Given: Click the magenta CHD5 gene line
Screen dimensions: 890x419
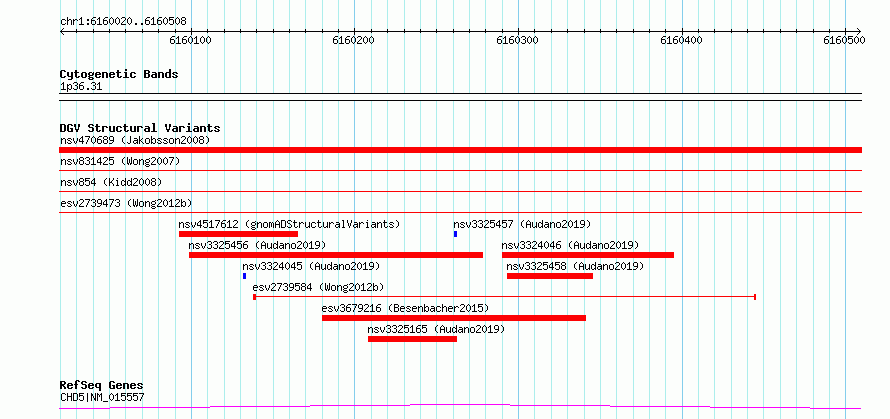Looking at the screenshot, I should [x=460, y=406].
